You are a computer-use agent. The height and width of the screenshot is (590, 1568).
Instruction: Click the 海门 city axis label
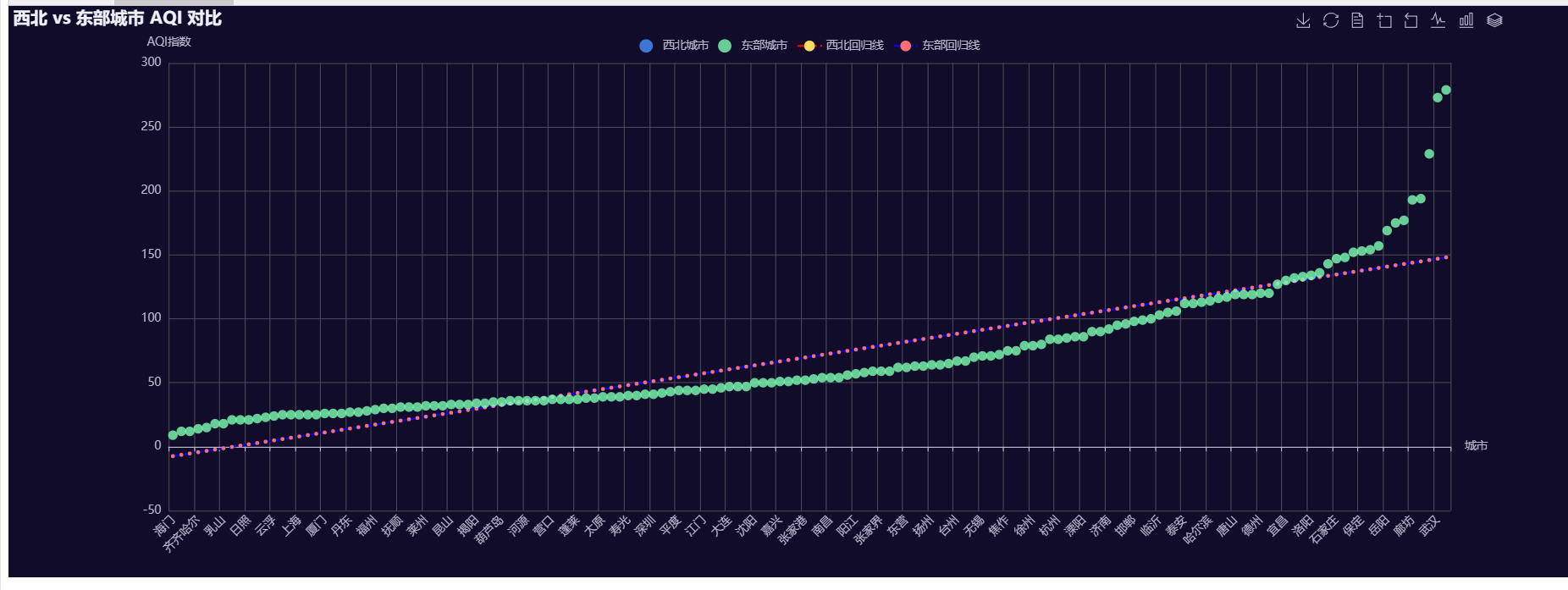[163, 526]
